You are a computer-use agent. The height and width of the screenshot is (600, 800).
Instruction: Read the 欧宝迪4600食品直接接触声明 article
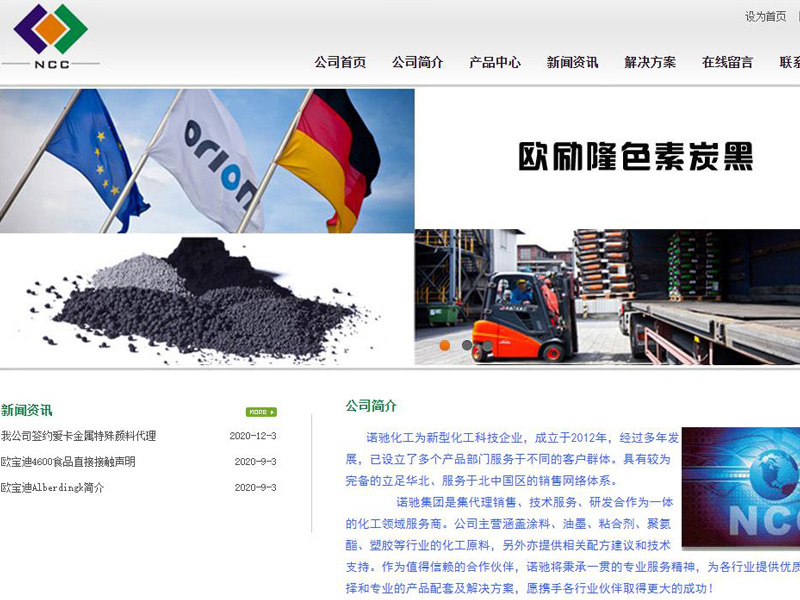tap(68, 462)
